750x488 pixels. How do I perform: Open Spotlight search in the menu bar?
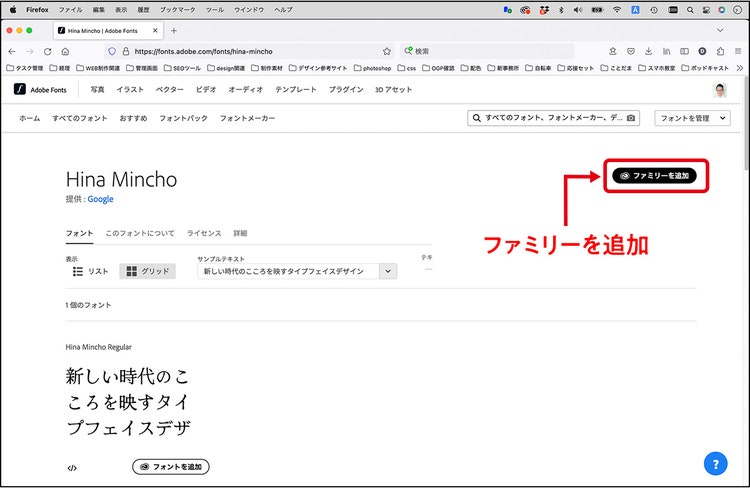690,10
